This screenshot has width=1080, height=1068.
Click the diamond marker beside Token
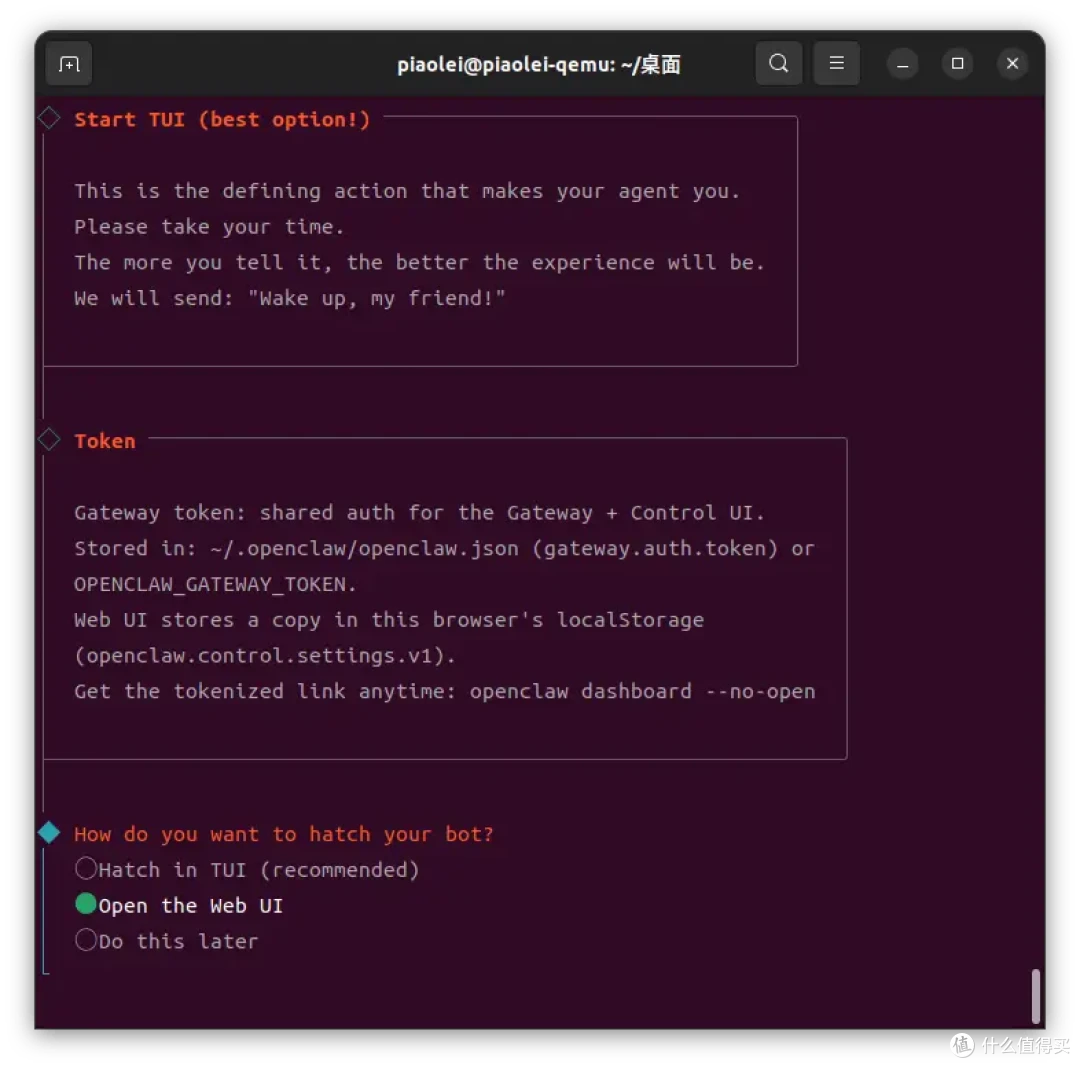(x=49, y=440)
